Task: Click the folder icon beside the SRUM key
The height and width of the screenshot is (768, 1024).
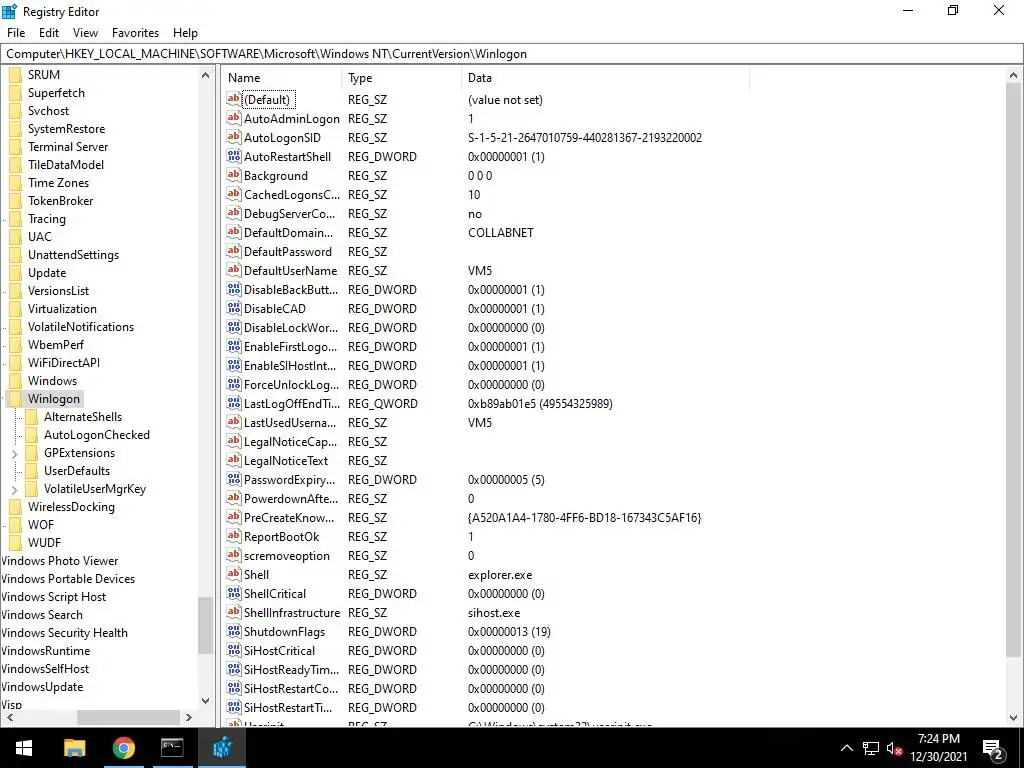Action: point(15,74)
